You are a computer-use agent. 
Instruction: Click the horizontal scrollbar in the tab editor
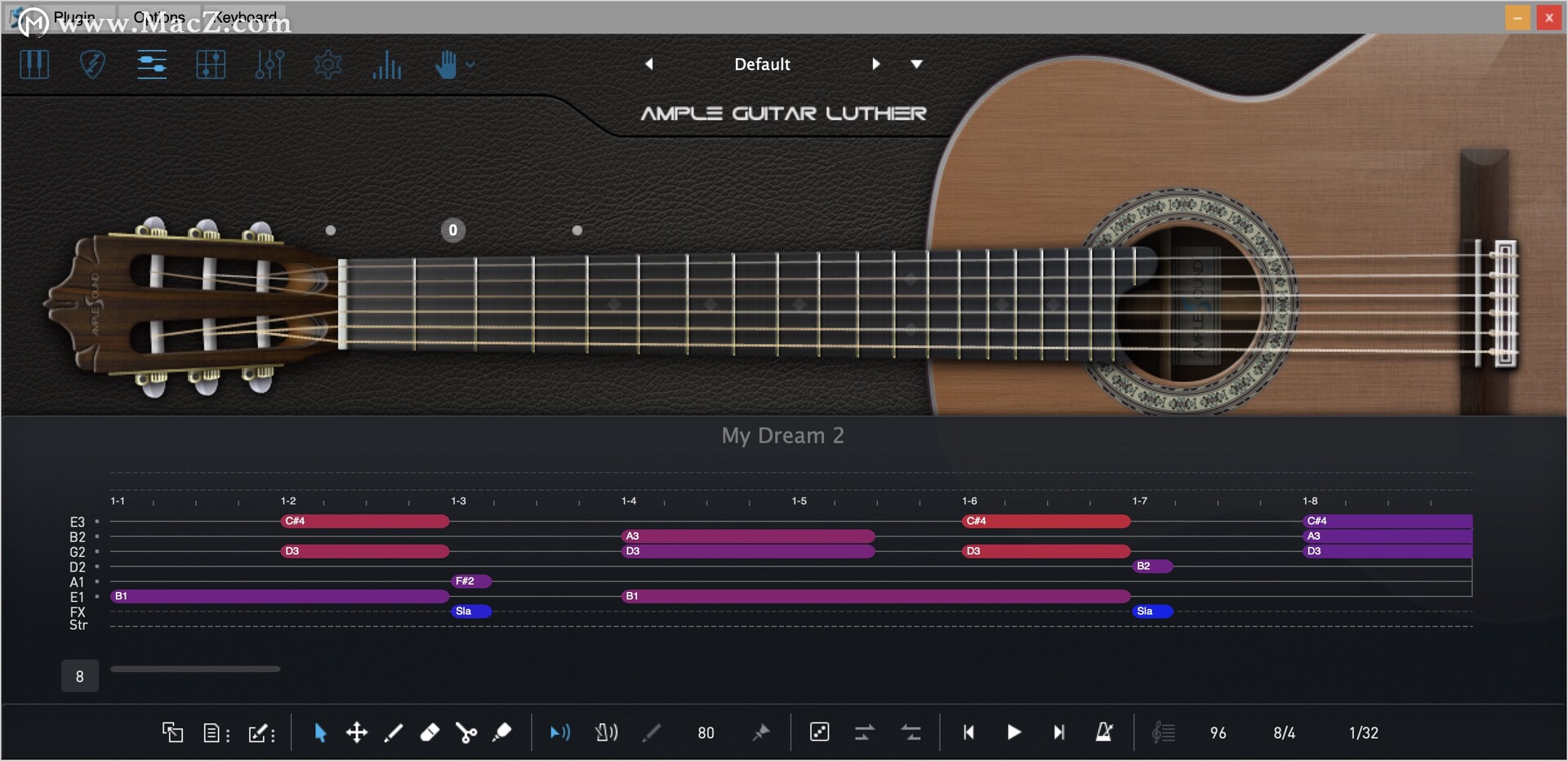[x=195, y=669]
